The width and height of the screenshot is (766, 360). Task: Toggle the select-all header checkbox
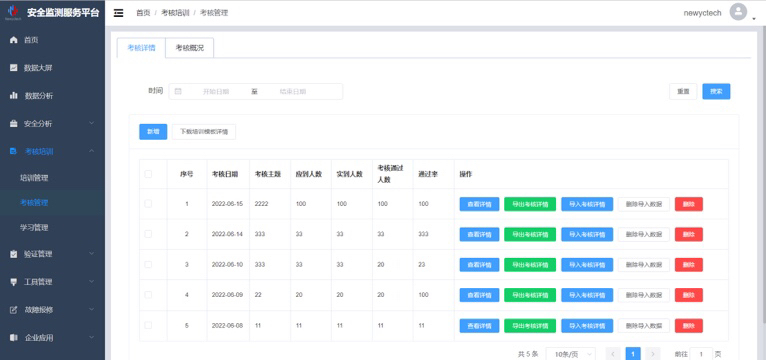click(x=148, y=174)
